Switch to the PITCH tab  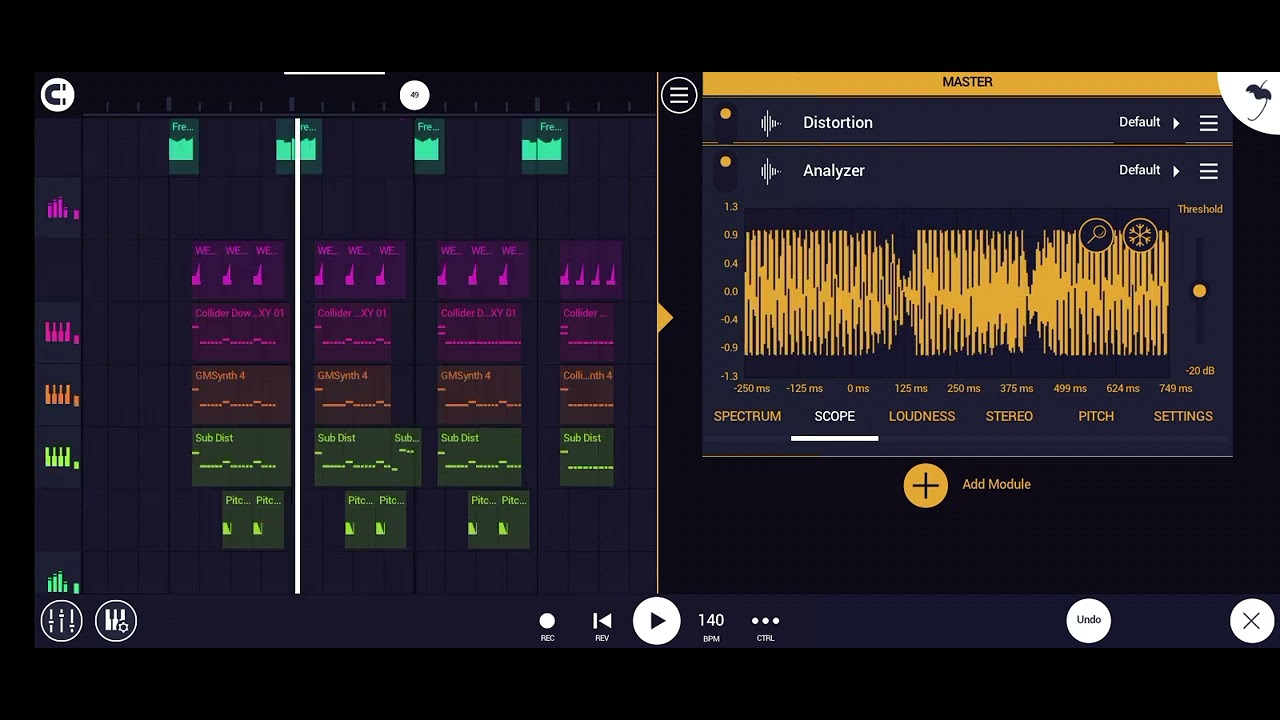(1096, 416)
